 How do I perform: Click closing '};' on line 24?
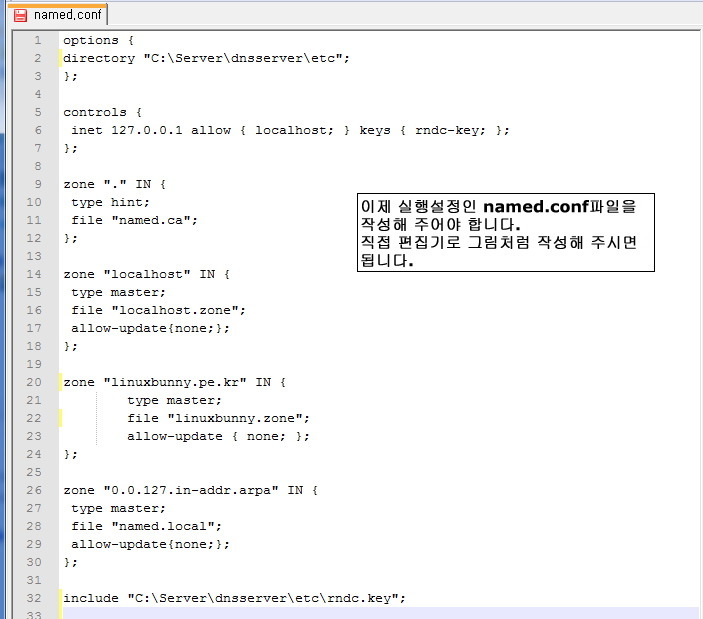point(70,455)
